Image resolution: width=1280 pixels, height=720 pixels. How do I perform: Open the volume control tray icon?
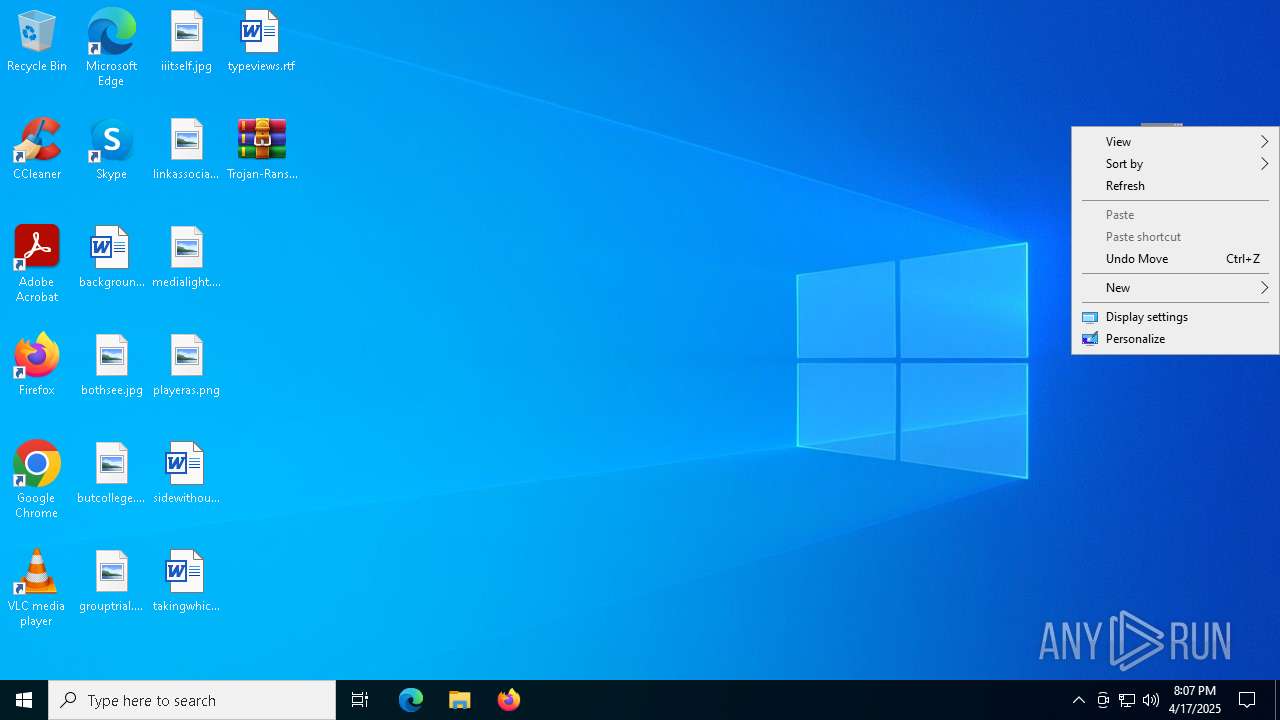coord(1151,700)
